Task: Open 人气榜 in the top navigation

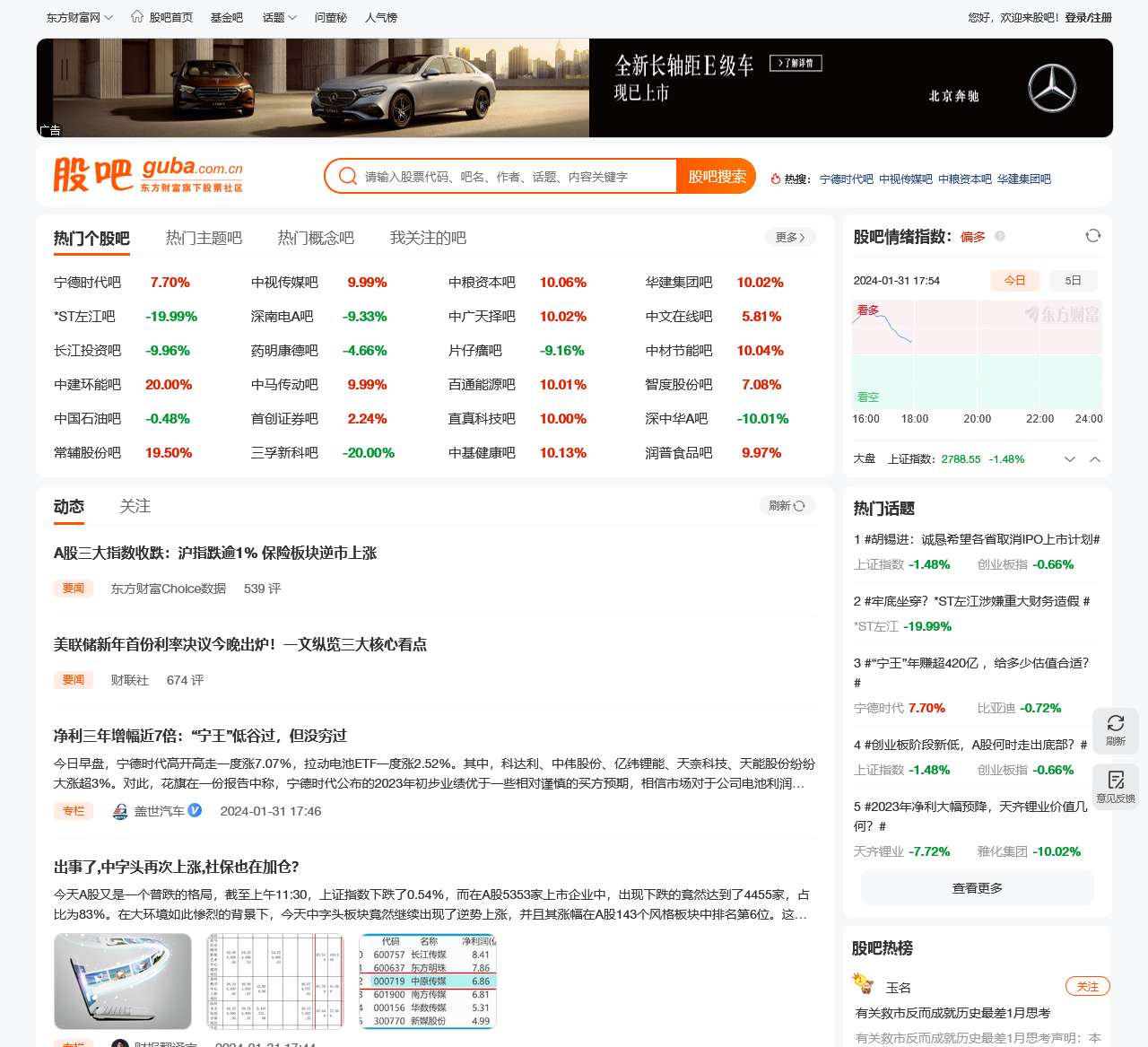Action: point(381,17)
